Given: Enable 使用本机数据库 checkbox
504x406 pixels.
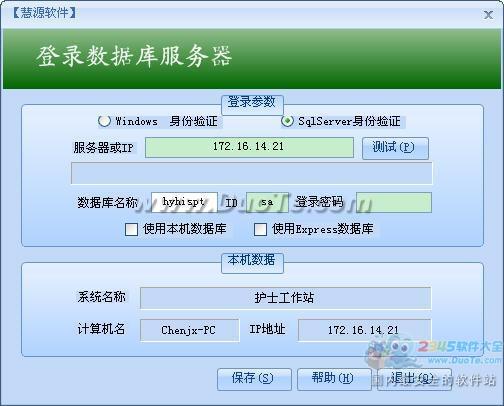Looking at the screenshot, I should [131, 229].
